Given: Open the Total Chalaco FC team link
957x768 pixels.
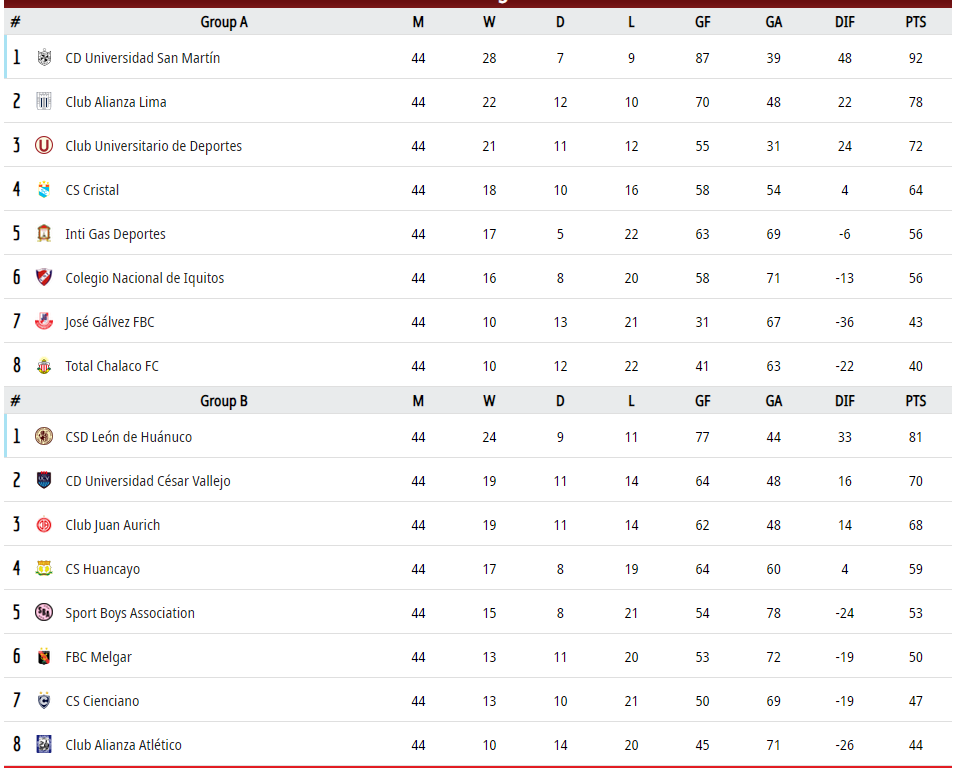Looking at the screenshot, I should click(x=112, y=366).
